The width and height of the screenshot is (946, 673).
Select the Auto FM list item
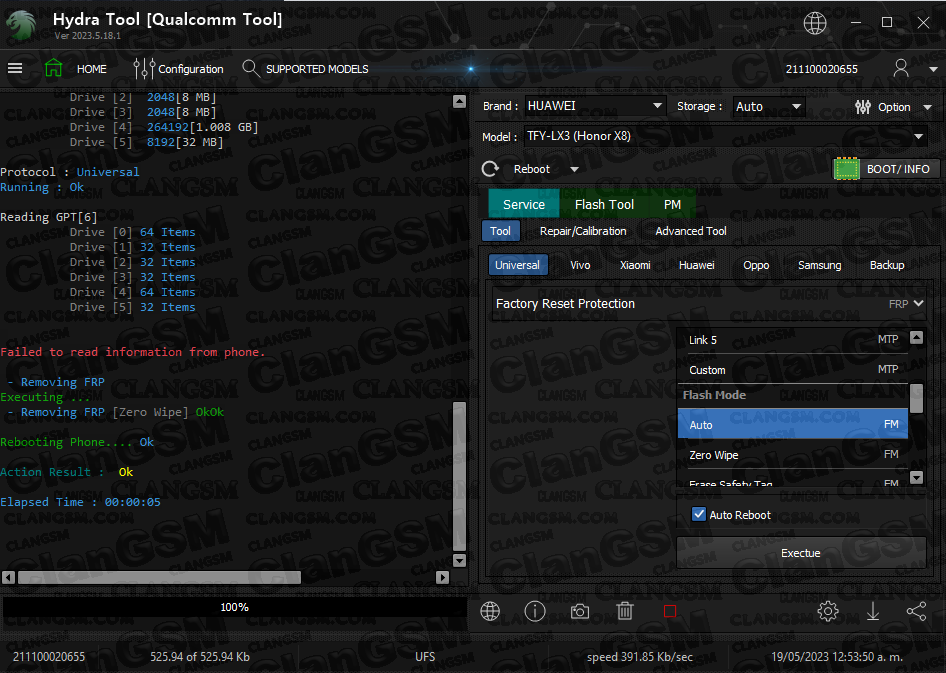(793, 424)
